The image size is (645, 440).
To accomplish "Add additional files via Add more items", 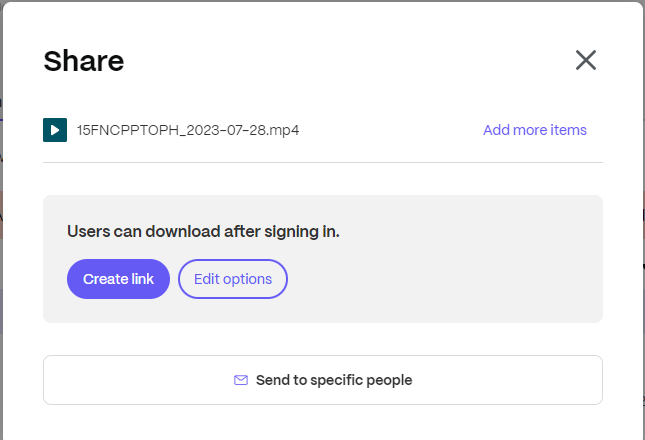I will 535,130.
